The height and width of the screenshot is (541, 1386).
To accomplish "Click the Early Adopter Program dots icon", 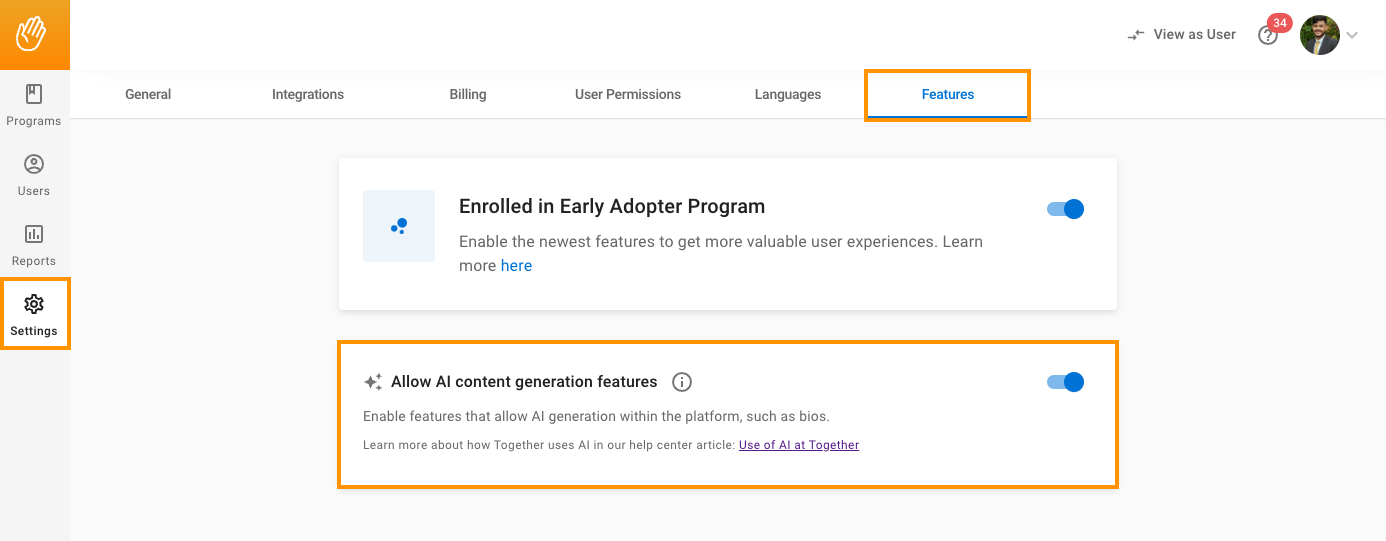I will click(x=399, y=226).
